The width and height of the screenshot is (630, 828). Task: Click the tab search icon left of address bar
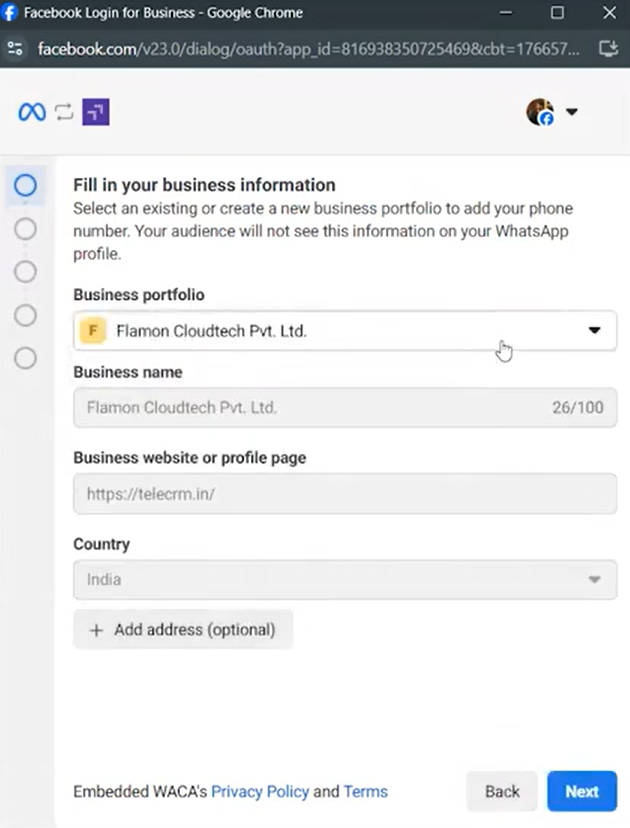14,48
